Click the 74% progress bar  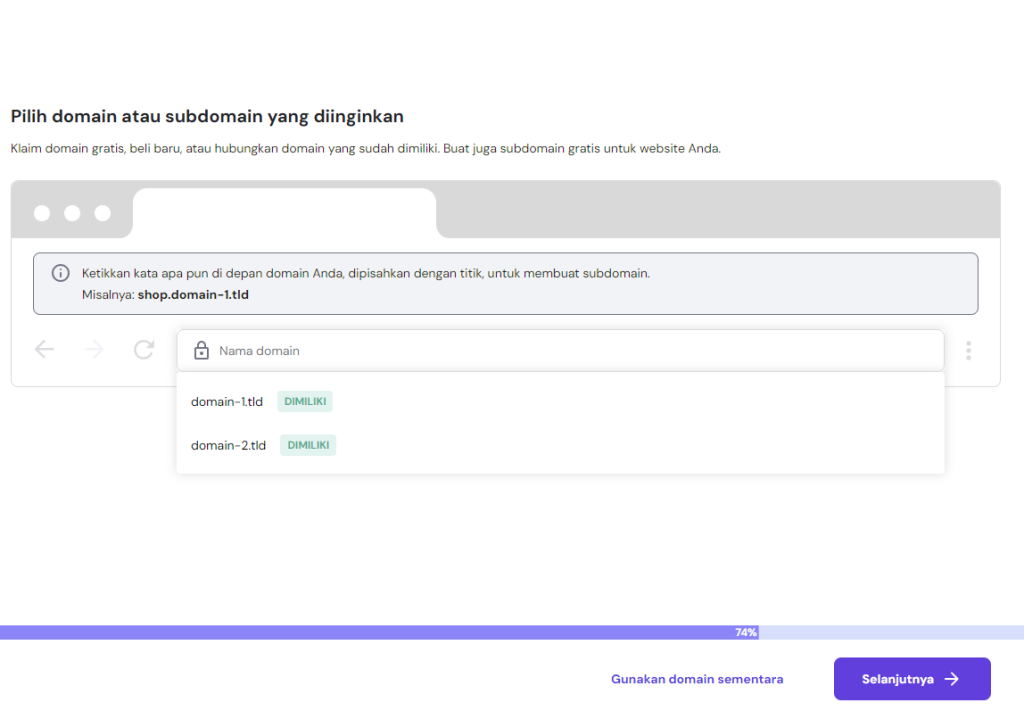coord(744,632)
